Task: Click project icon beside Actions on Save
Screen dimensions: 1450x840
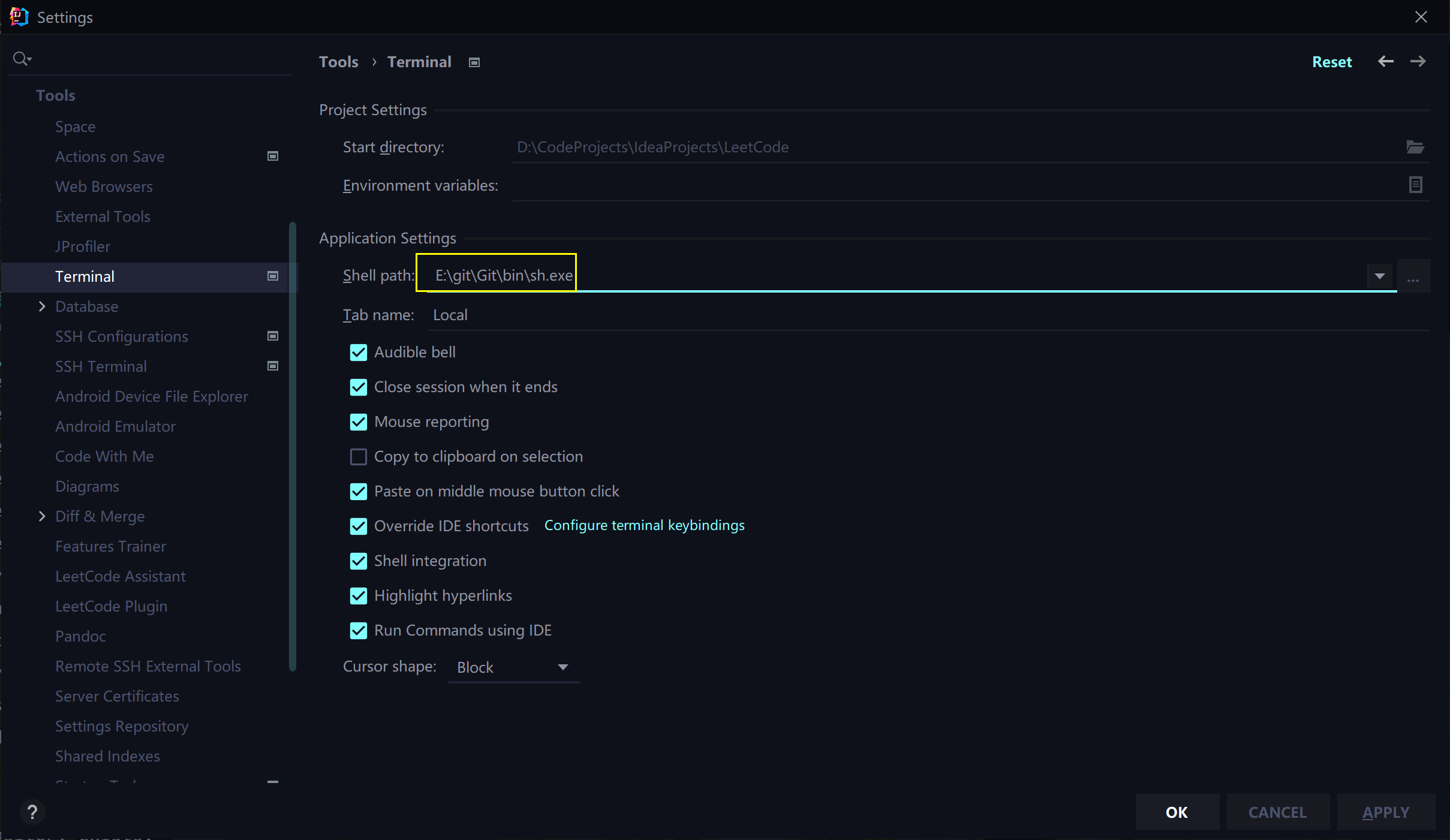Action: [x=273, y=156]
